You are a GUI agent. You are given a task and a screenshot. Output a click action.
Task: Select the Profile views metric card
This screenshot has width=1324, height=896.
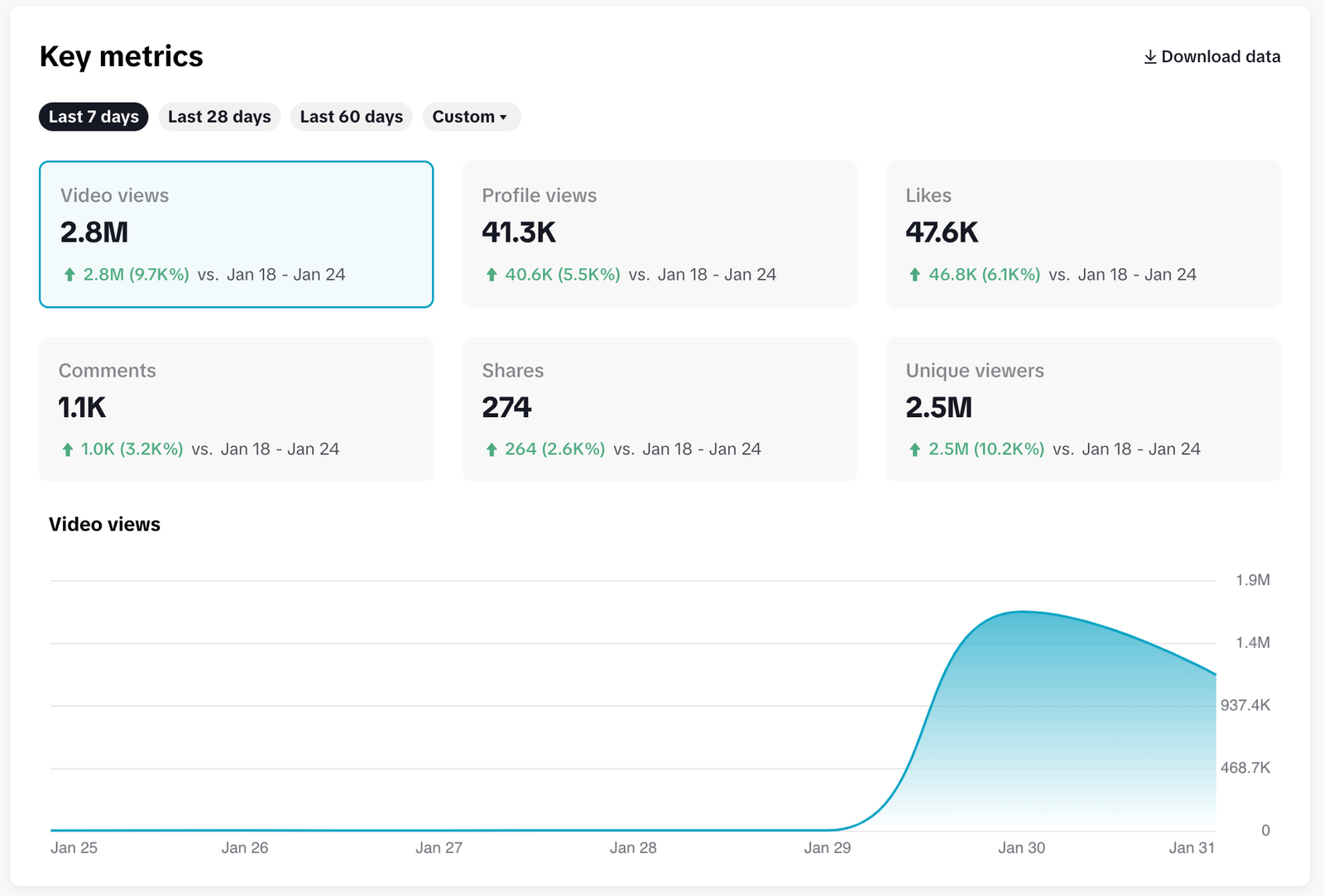[660, 234]
